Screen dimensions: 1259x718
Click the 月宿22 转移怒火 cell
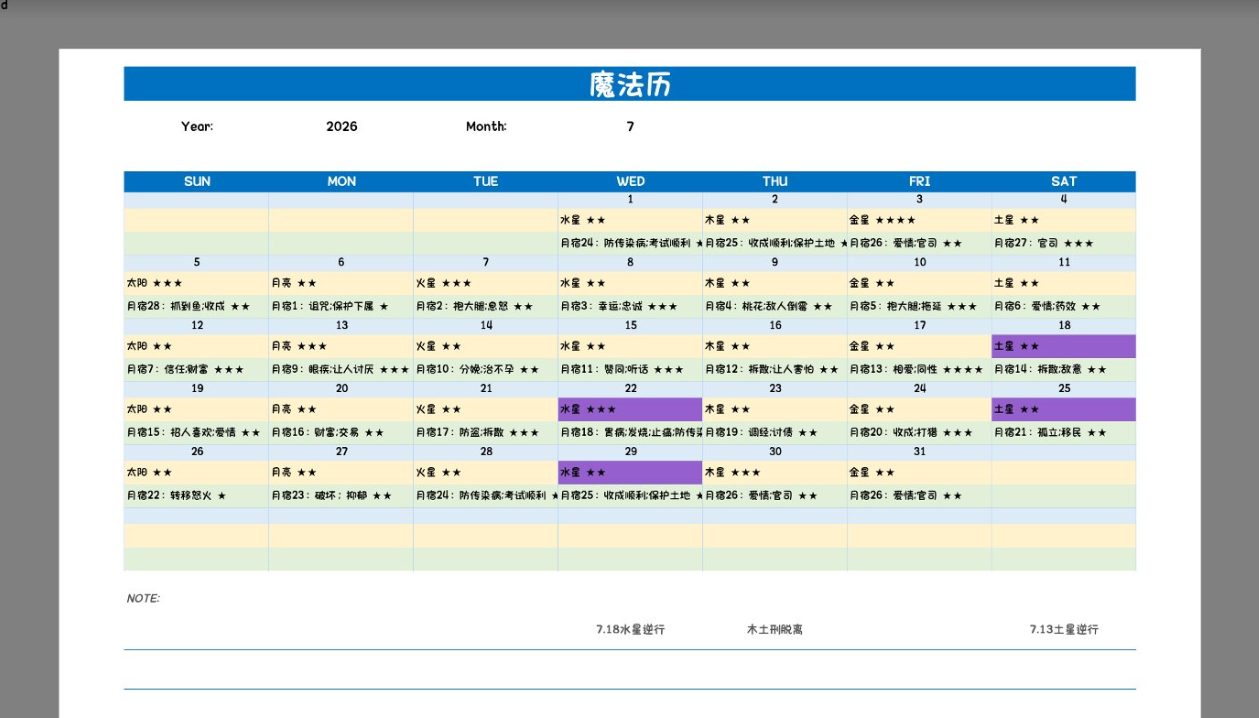pyautogui.click(x=197, y=495)
